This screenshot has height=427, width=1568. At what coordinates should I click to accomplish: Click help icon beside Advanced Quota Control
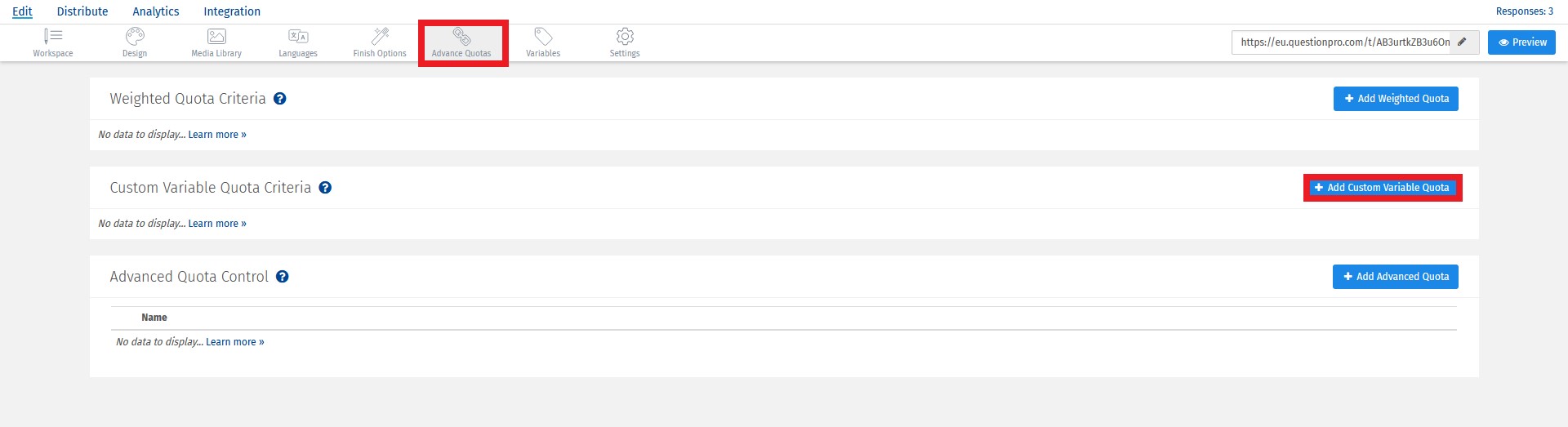click(x=283, y=277)
